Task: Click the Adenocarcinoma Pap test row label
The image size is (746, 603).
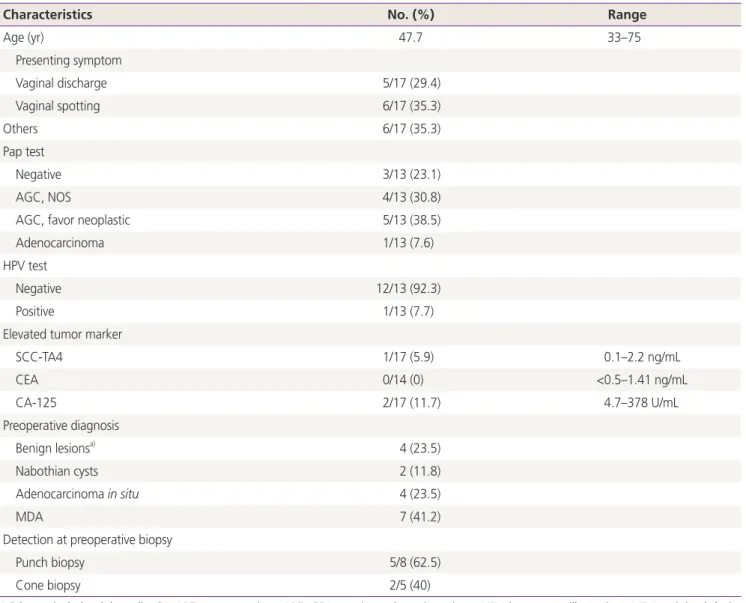Action: pos(59,243)
